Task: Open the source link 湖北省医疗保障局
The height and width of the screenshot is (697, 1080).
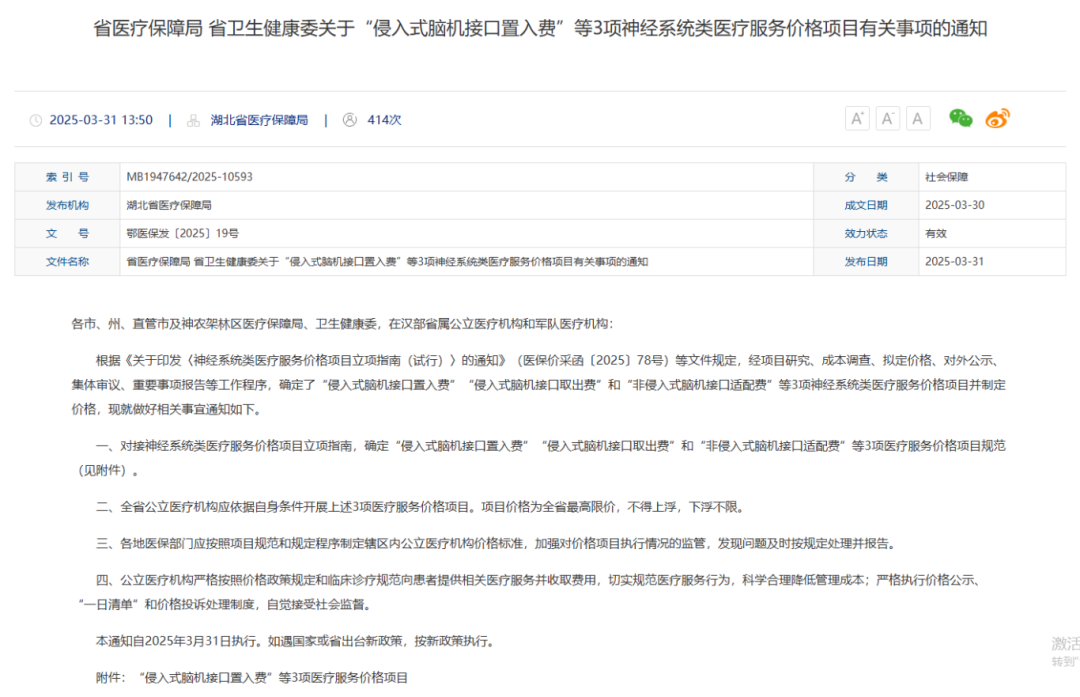Action: click(x=259, y=119)
